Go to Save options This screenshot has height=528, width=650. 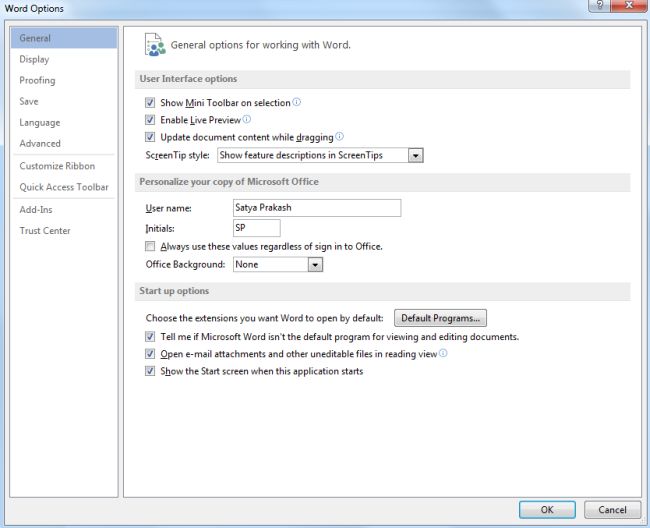coord(64,102)
